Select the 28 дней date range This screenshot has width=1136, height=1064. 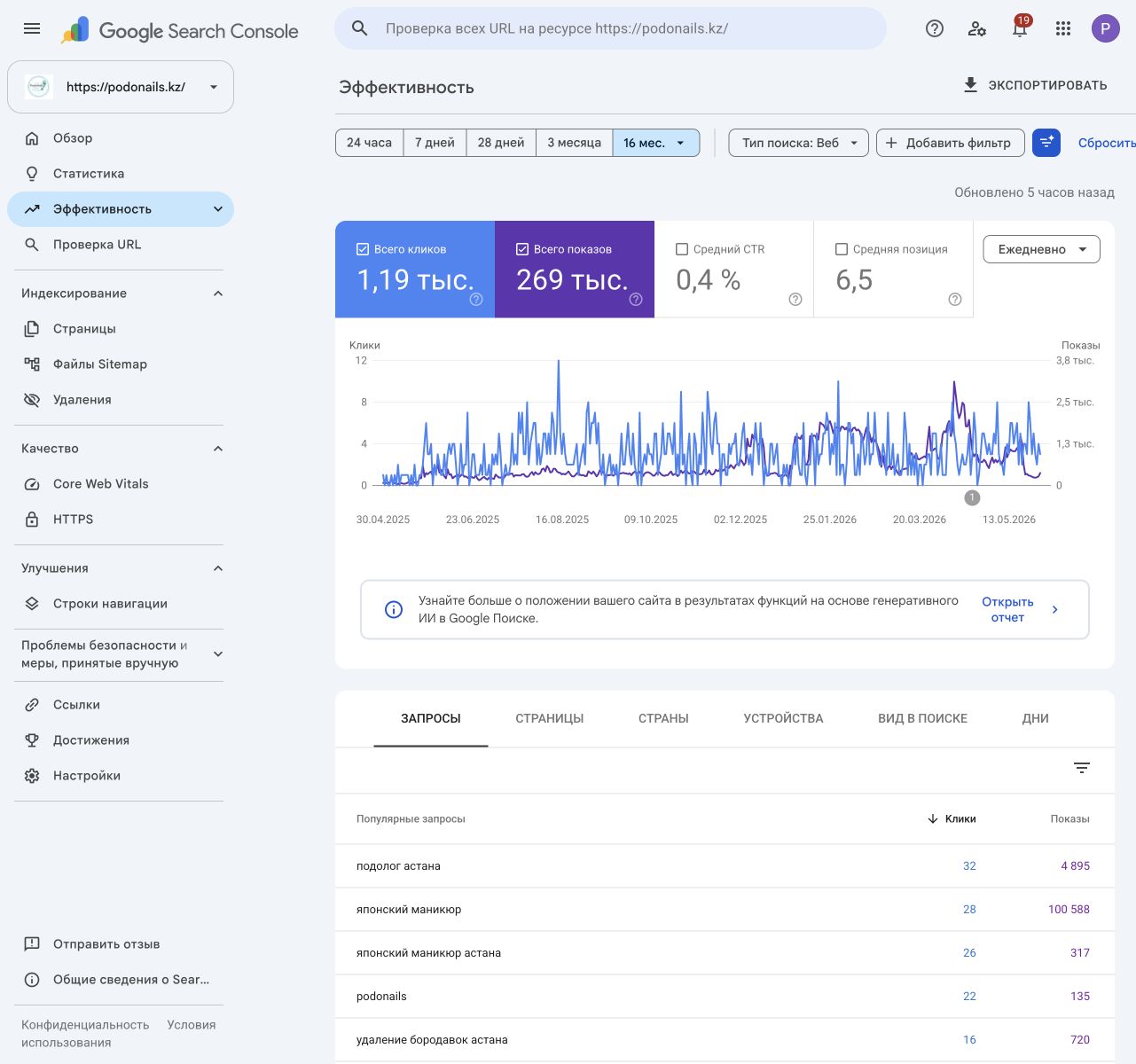coord(501,143)
